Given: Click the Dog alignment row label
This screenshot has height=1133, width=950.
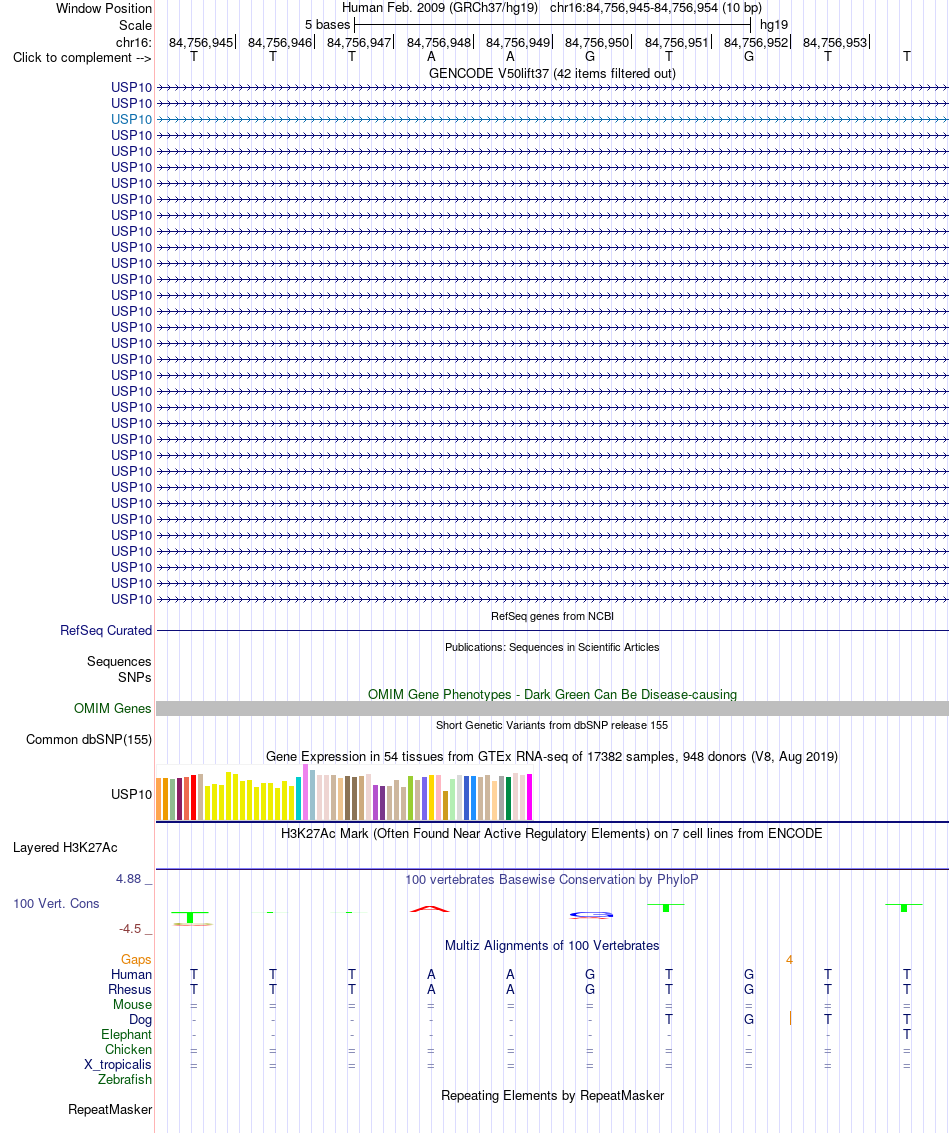Looking at the screenshot, I should coord(140,1020).
